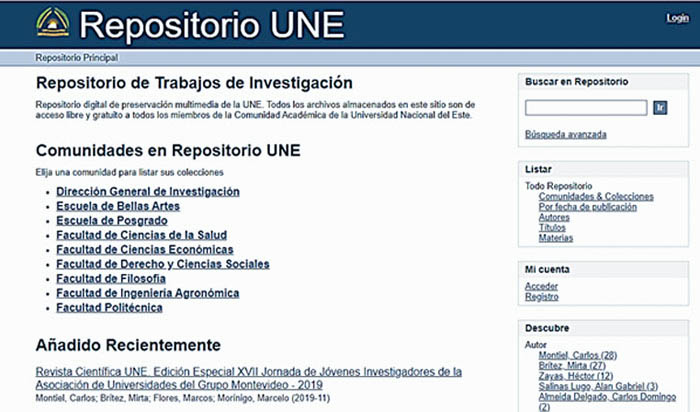This screenshot has height=412, width=700.
Task: Browse by Por fecha de publicación
Action: (x=588, y=207)
